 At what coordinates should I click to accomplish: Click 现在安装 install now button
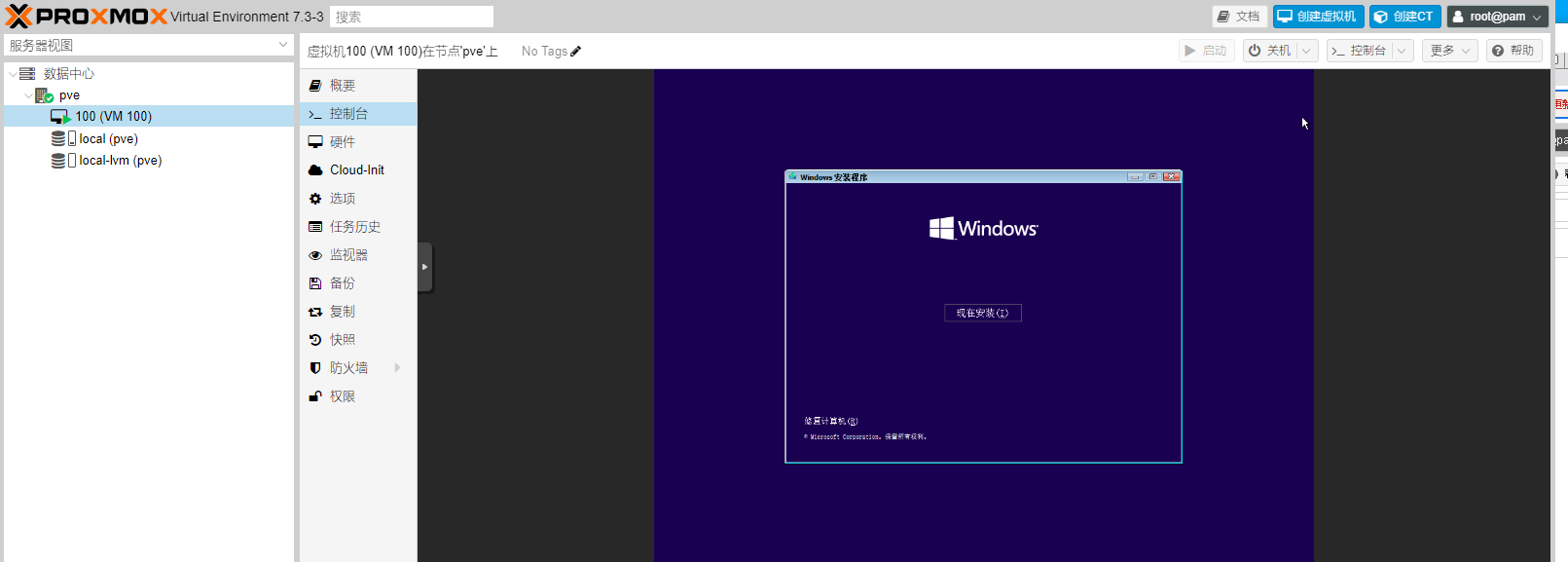pyautogui.click(x=982, y=313)
